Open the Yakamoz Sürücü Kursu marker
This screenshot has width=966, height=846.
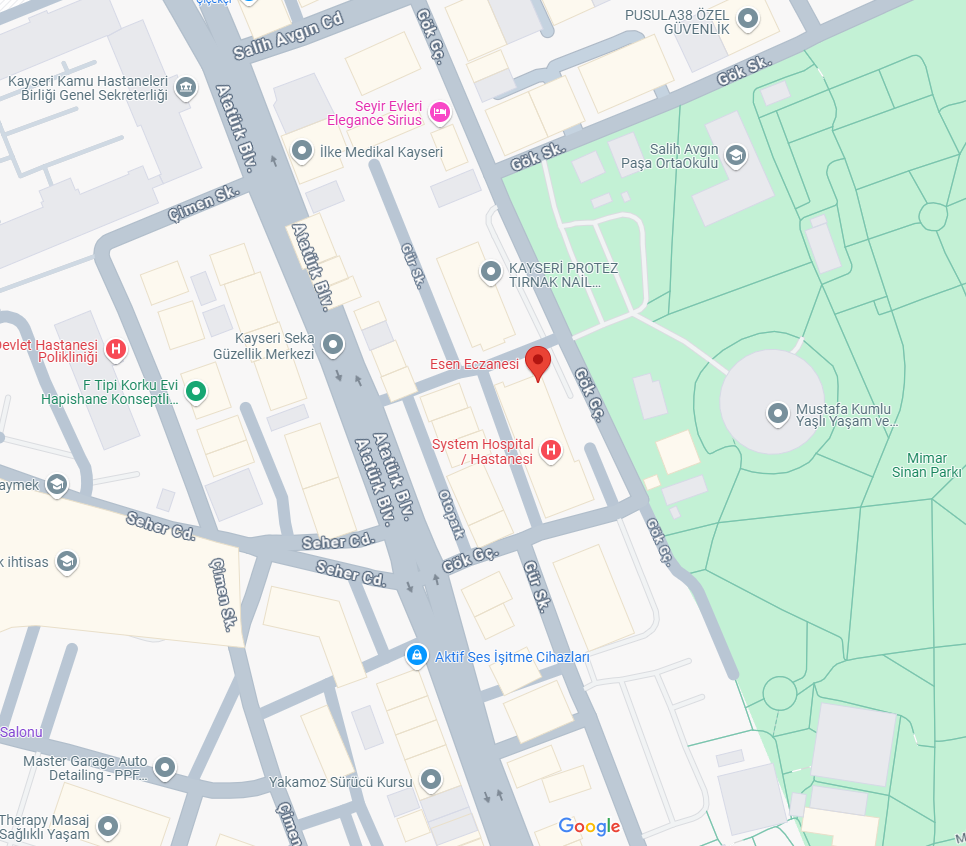pyautogui.click(x=431, y=779)
